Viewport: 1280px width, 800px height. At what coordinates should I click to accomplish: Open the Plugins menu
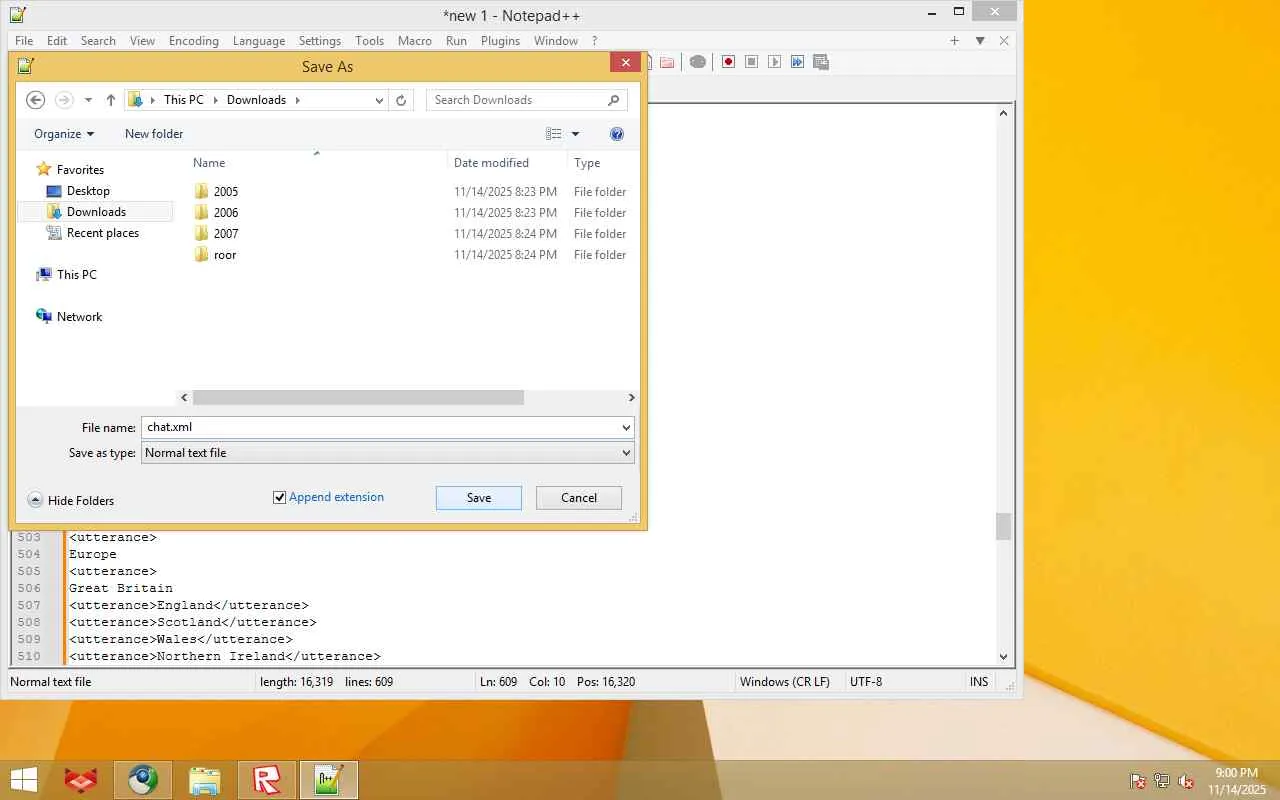coord(500,41)
